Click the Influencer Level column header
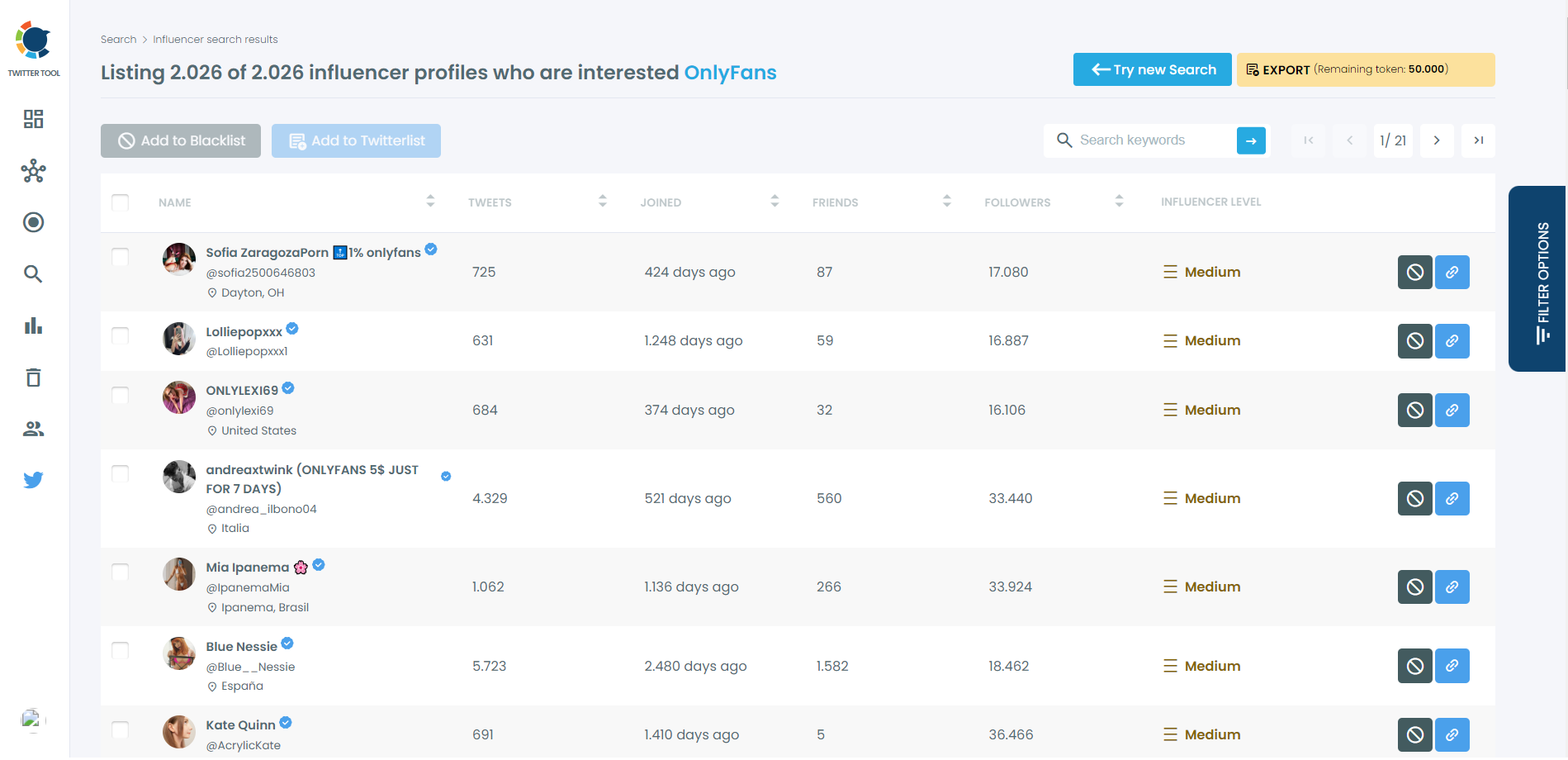The height and width of the screenshot is (760, 1568). coord(1210,202)
